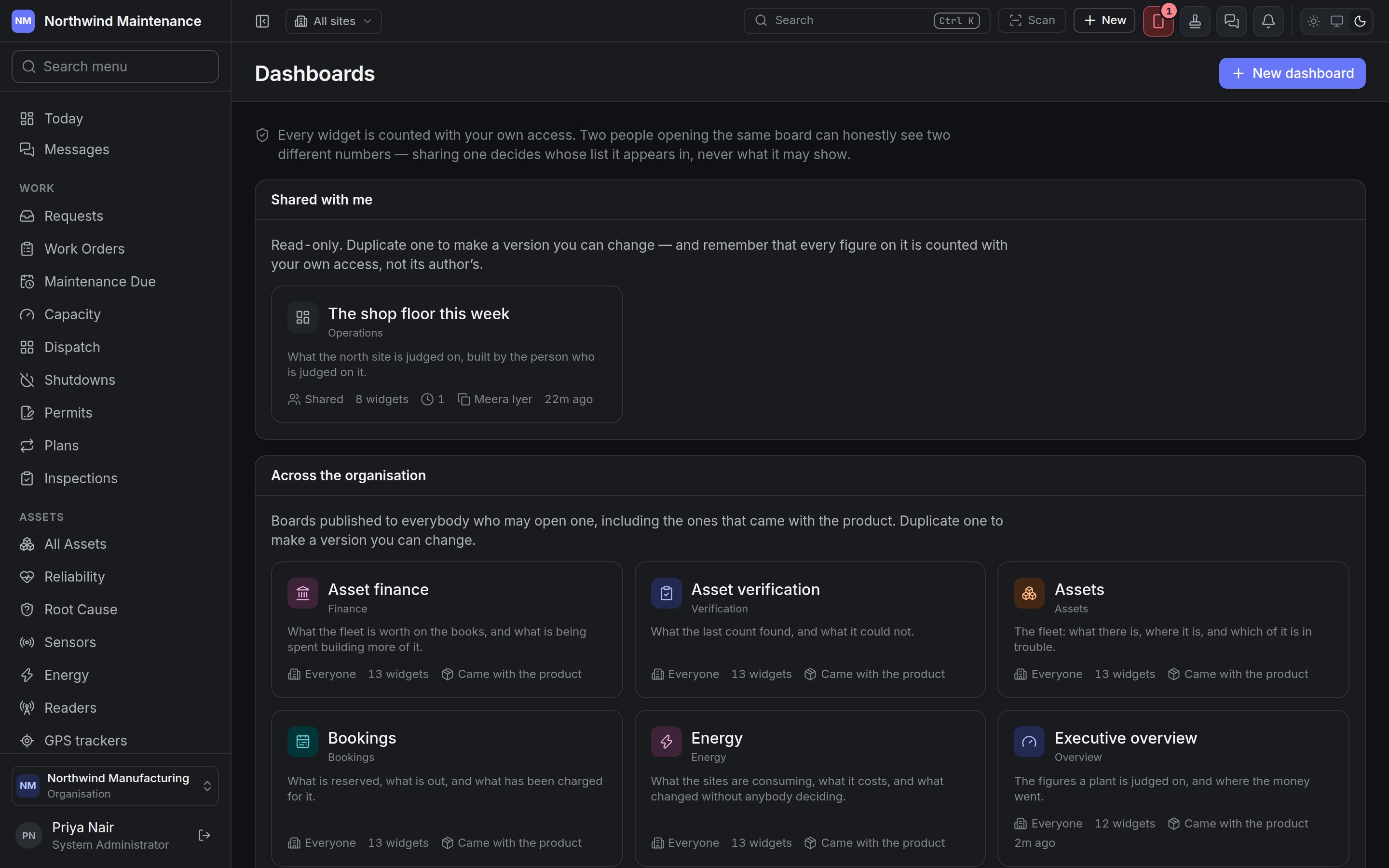Focus the Search menu field
1389x868 pixels.
pyautogui.click(x=115, y=67)
